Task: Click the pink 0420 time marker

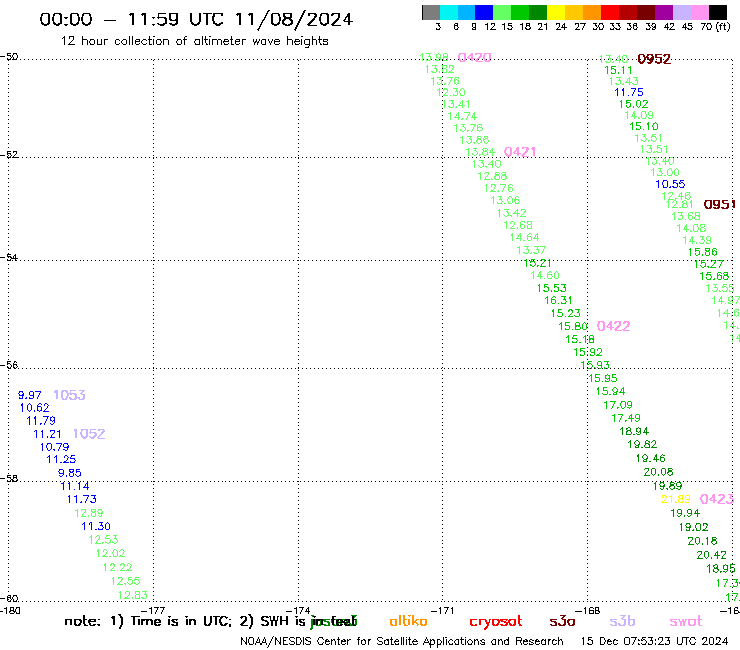Action: 475,58
